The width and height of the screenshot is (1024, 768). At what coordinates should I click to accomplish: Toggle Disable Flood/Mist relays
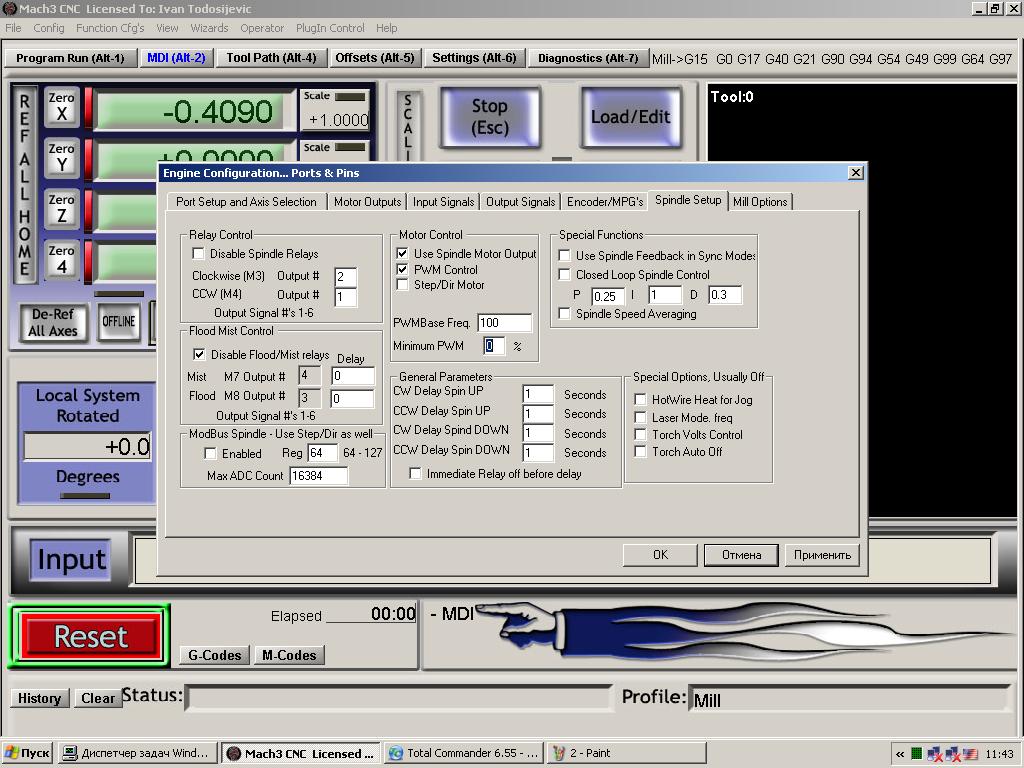[199, 354]
